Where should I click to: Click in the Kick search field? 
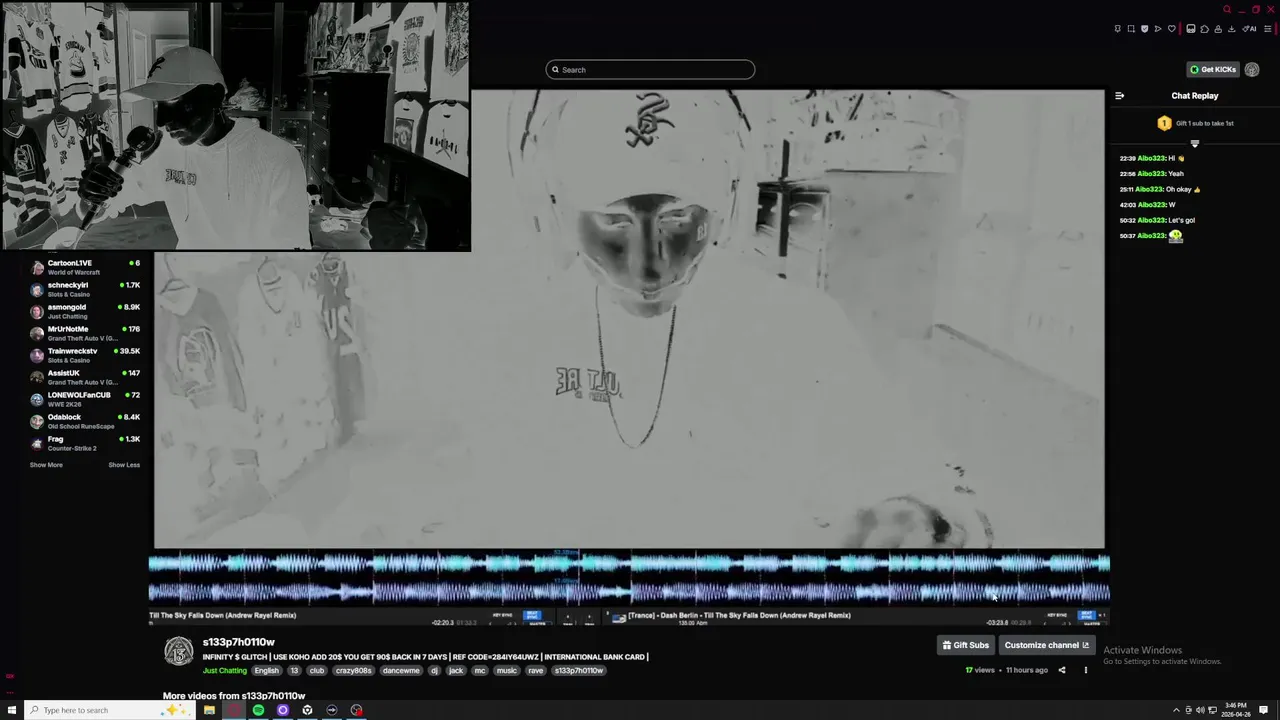[x=650, y=70]
